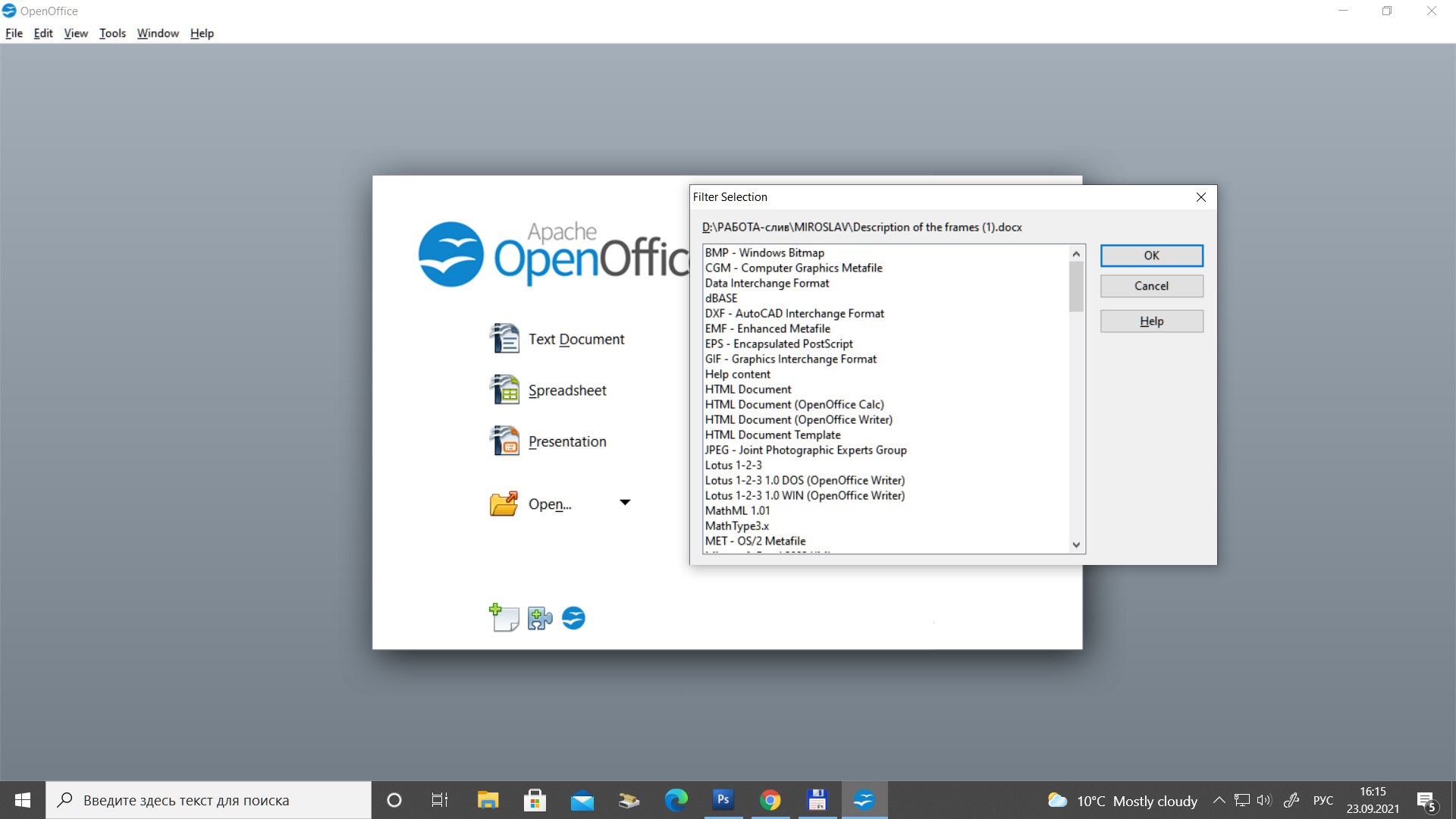This screenshot has height=819, width=1456.
Task: Open Microsoft Edge from taskbar
Action: pos(676,800)
